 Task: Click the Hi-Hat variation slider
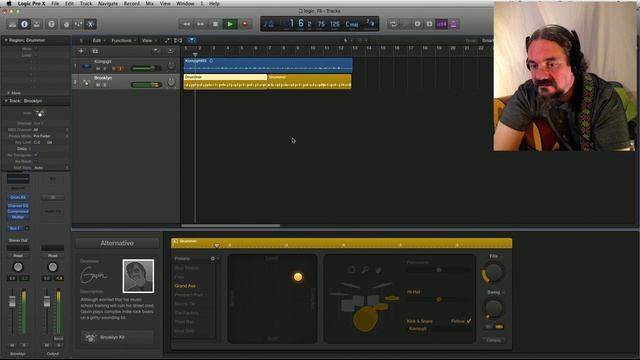pyautogui.click(x=439, y=299)
